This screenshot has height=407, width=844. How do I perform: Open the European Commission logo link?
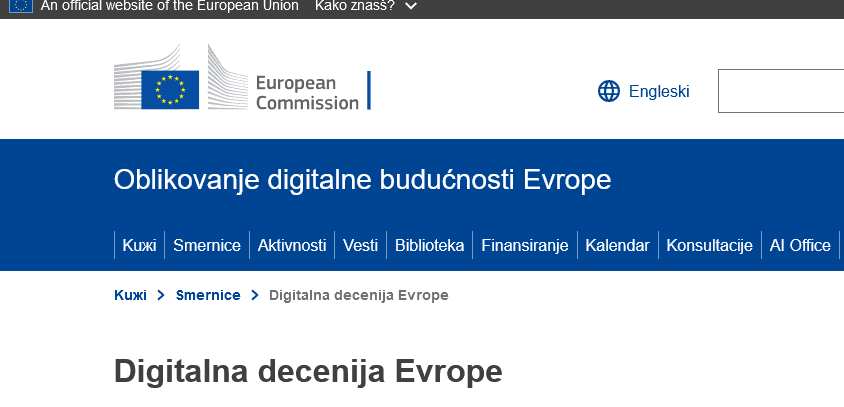242,78
